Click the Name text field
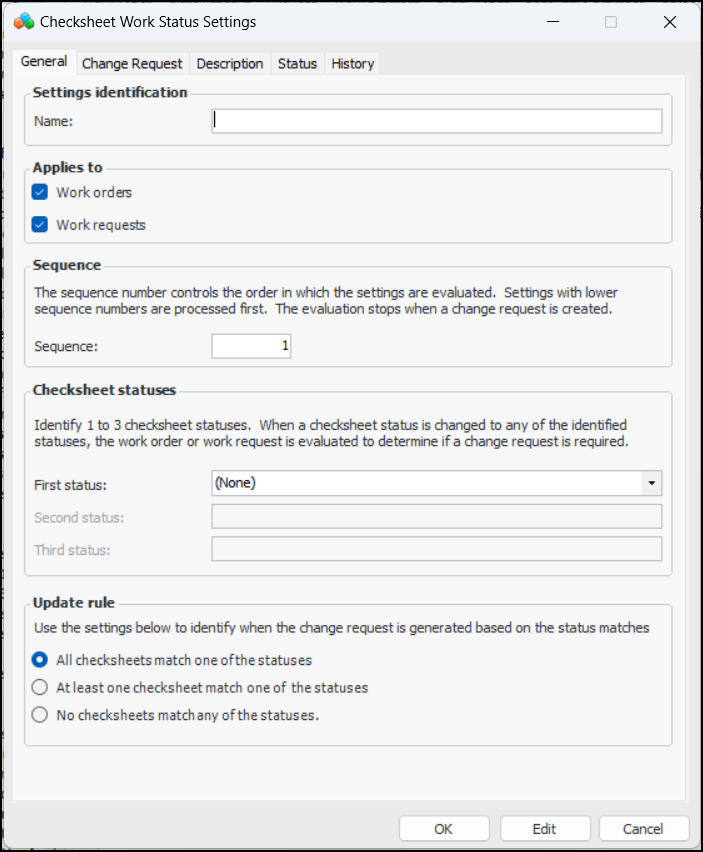This screenshot has height=852, width=703. point(436,121)
